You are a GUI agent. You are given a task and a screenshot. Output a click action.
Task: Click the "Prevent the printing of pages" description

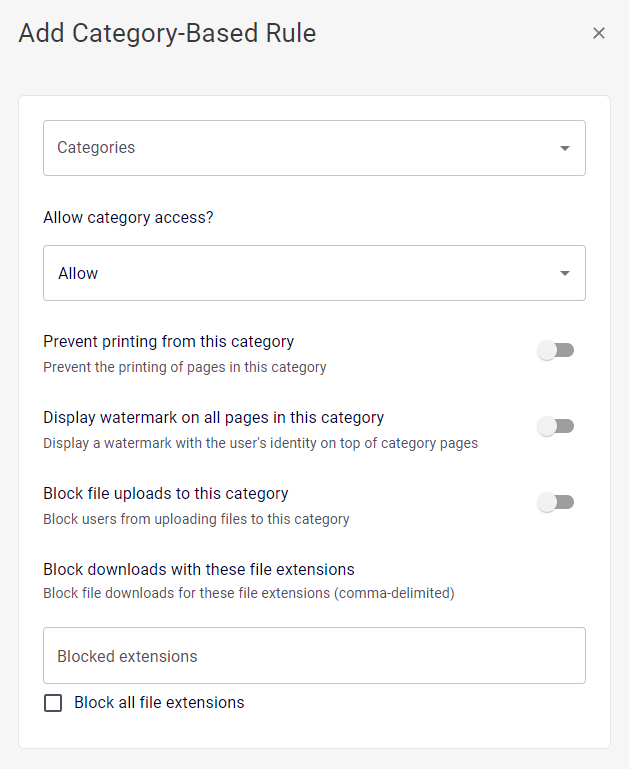click(184, 367)
